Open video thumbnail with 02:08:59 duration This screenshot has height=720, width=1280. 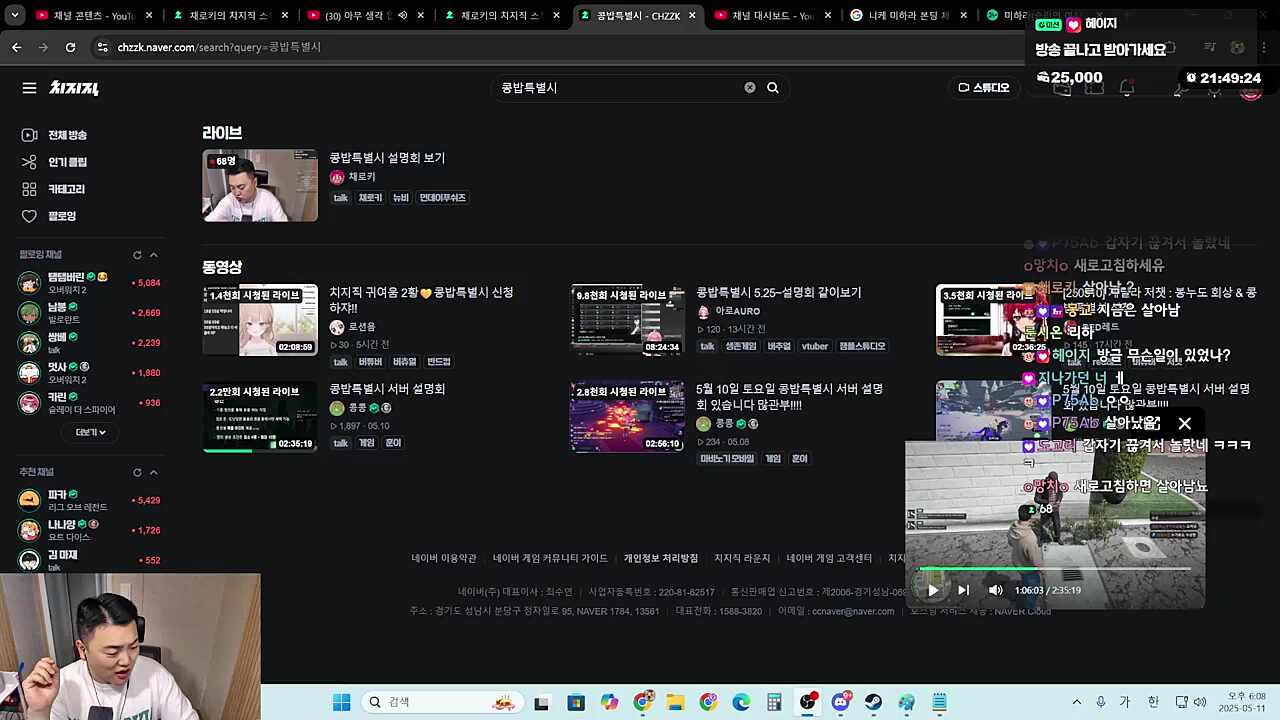click(260, 320)
